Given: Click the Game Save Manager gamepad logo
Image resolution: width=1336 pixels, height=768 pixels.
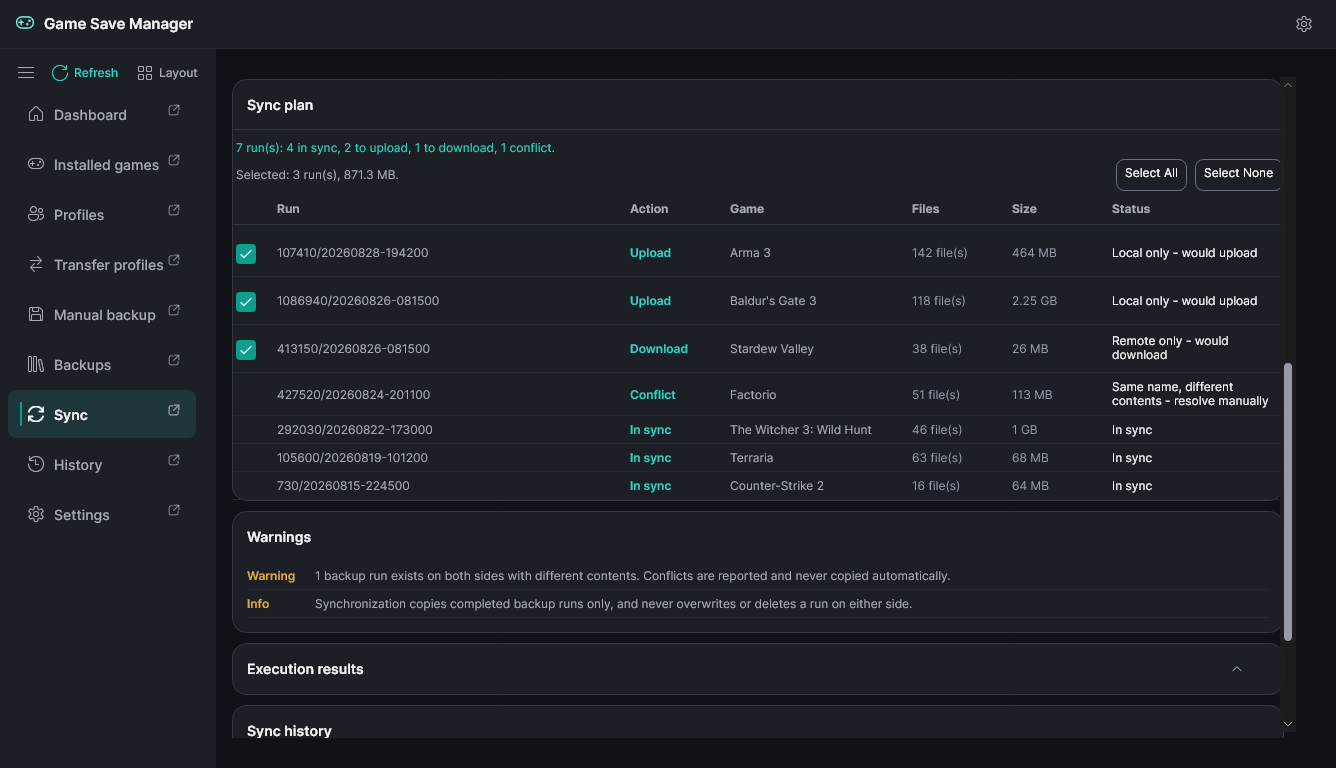Looking at the screenshot, I should pos(25,23).
